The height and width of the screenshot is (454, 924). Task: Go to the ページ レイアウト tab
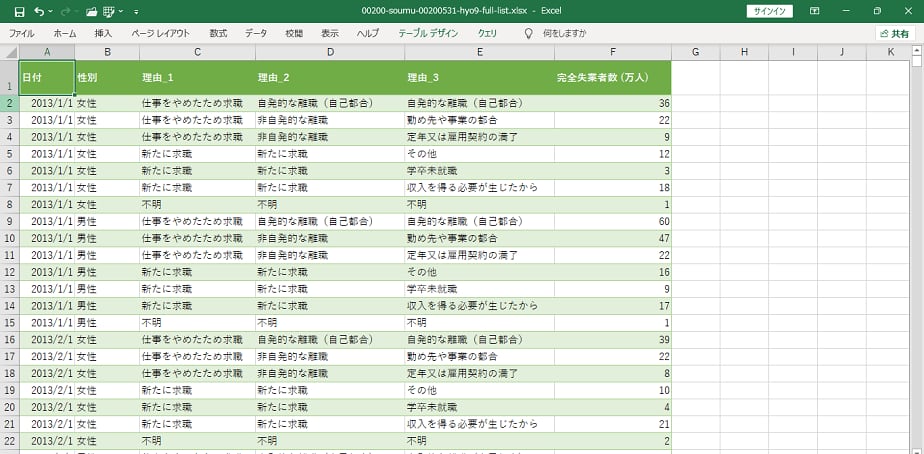161,34
